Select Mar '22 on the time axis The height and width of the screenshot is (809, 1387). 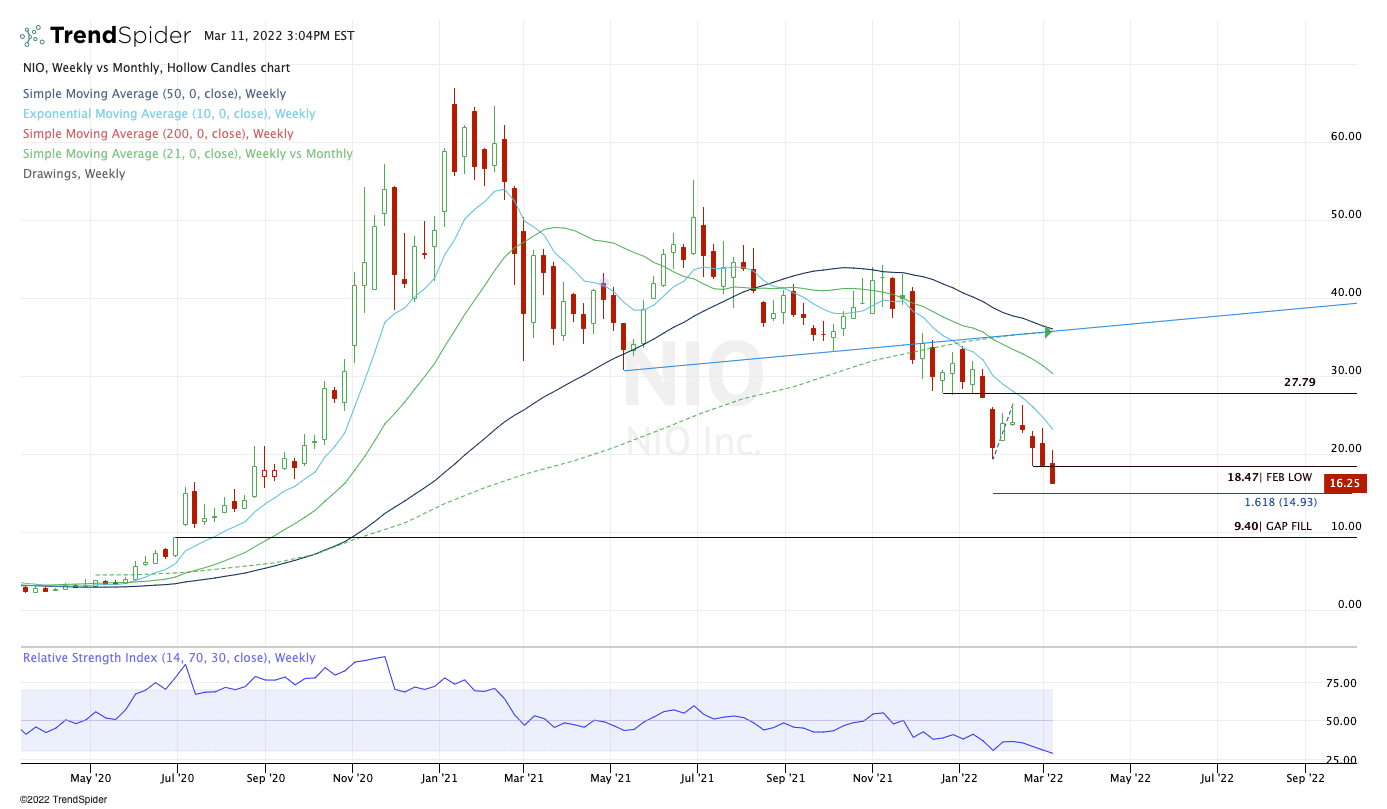click(x=1043, y=776)
